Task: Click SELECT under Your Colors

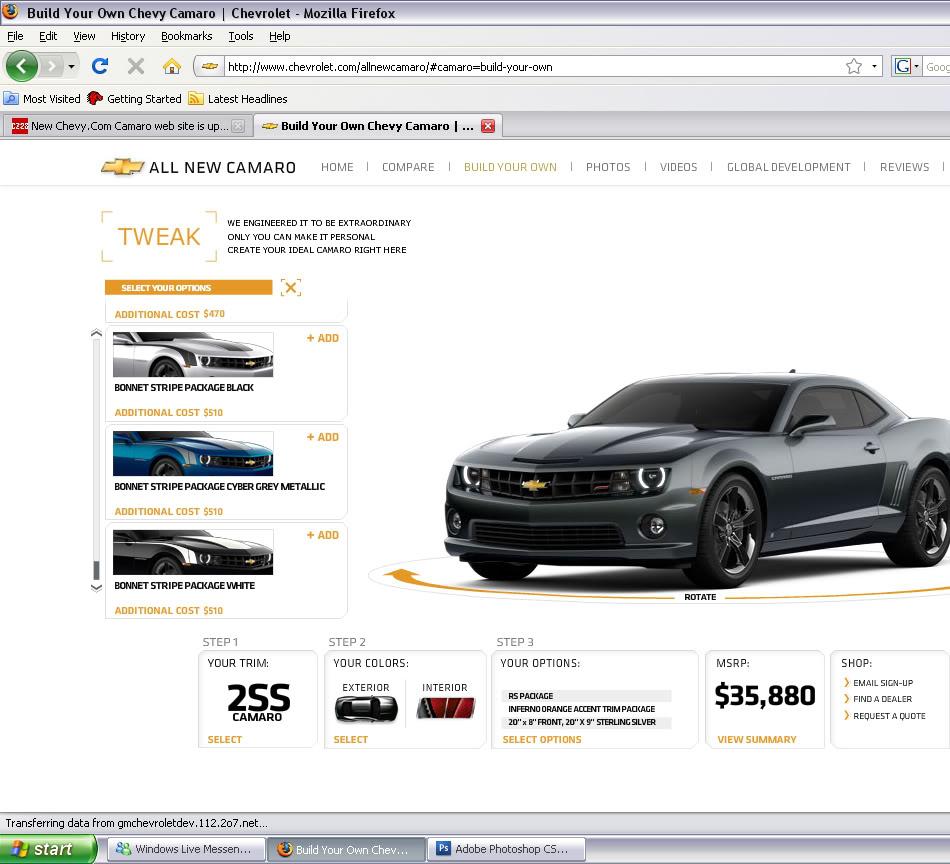Action: (x=351, y=739)
